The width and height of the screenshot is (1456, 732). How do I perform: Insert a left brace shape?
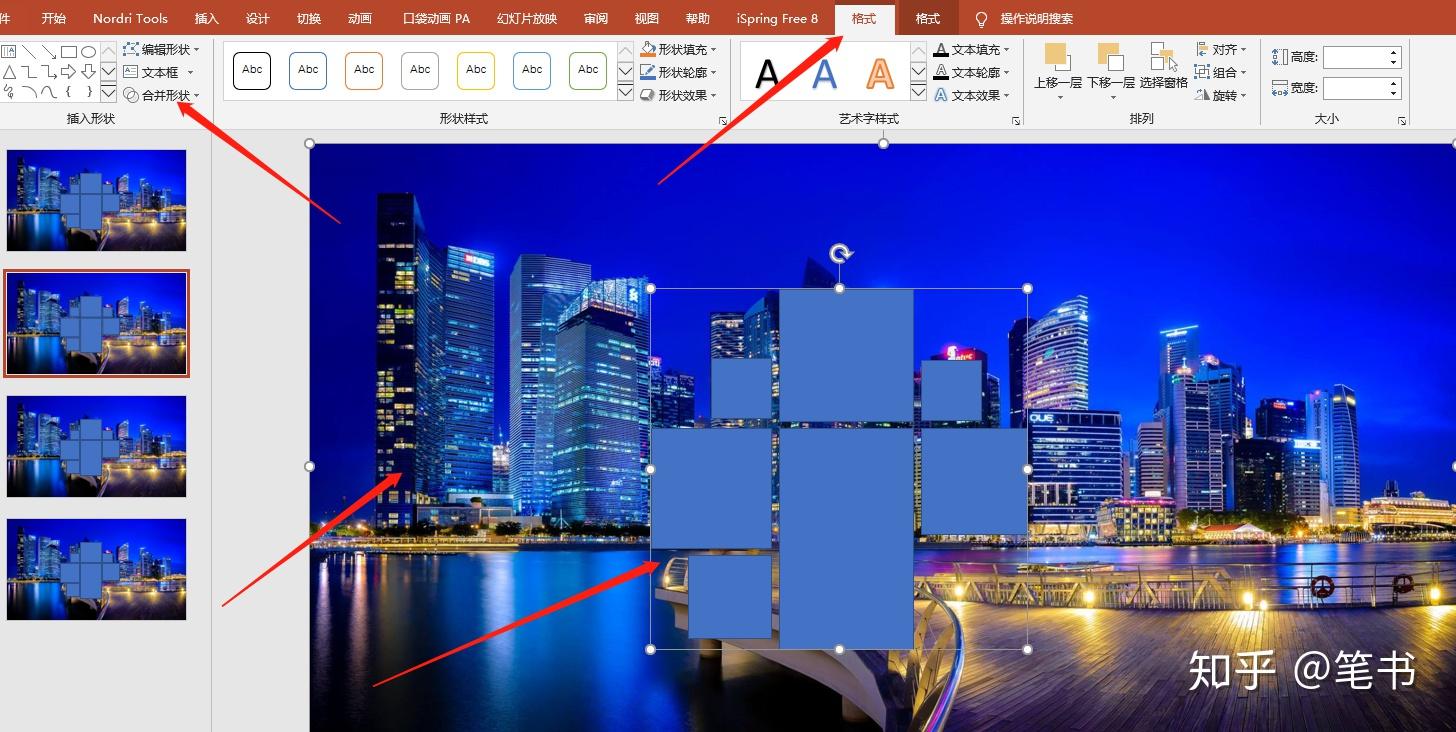[69, 92]
